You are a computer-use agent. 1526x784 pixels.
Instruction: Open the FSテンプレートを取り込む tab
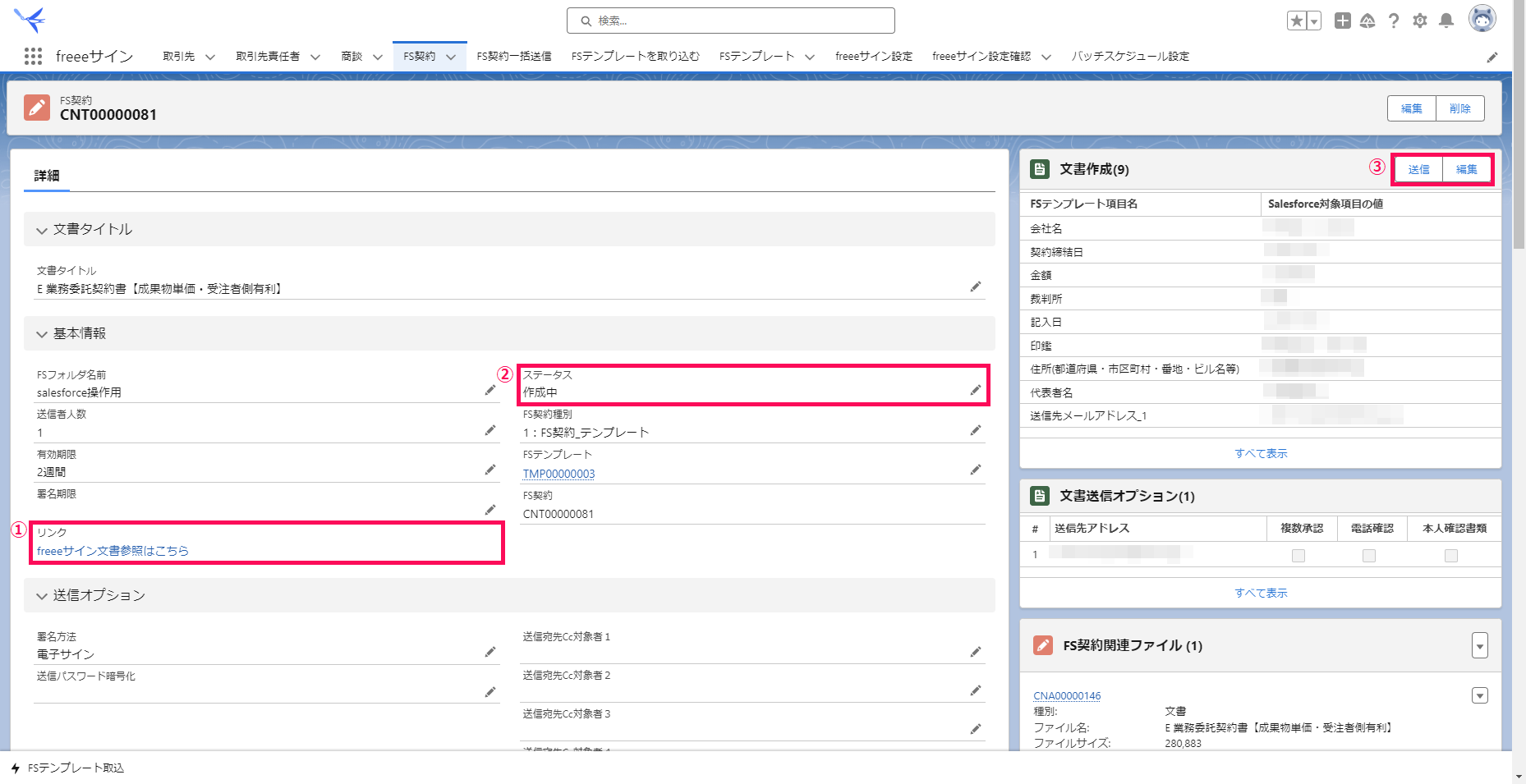636,57
